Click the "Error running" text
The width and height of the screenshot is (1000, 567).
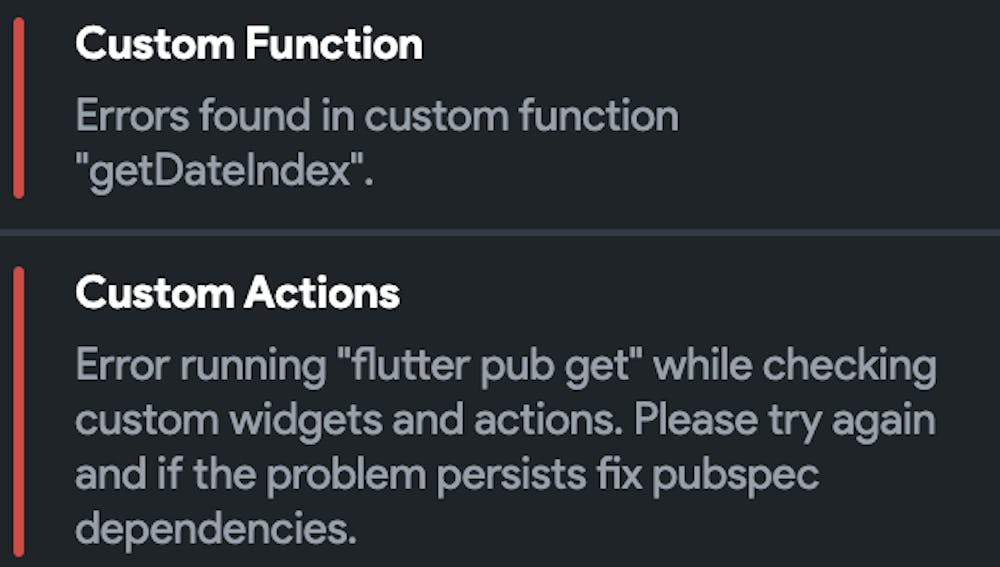coord(197,366)
